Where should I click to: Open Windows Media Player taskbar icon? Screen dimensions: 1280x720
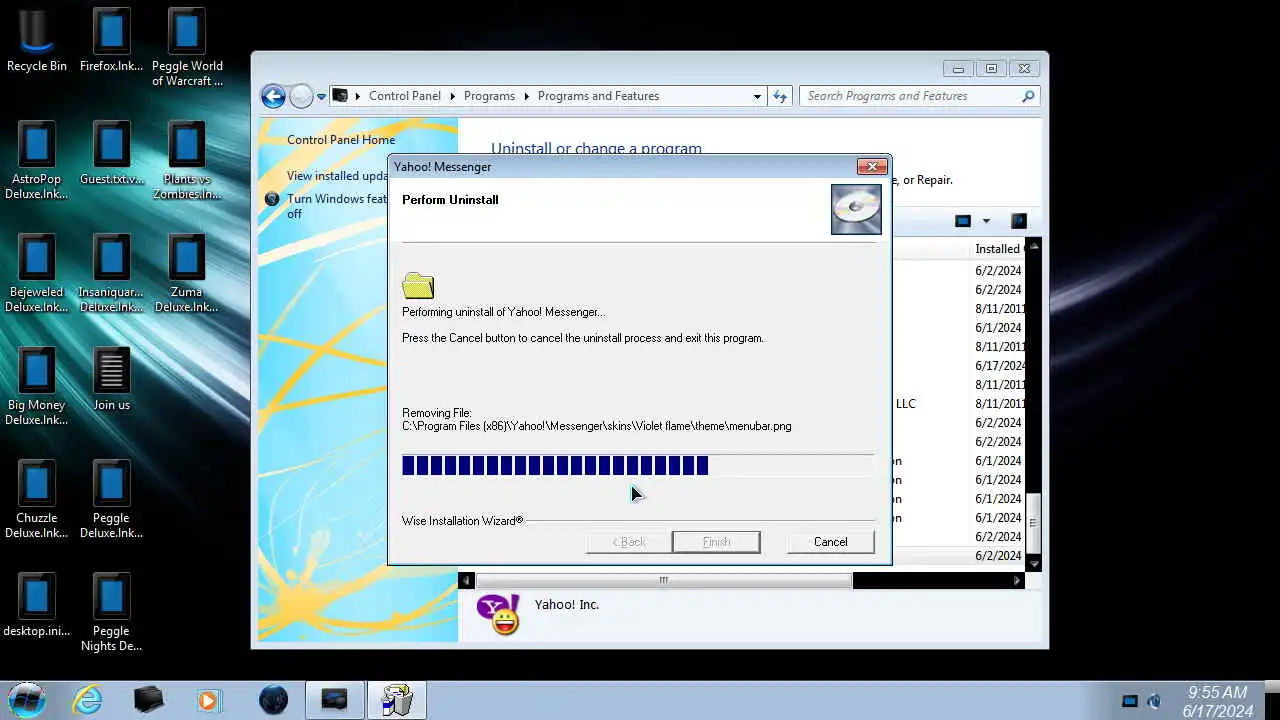[x=208, y=700]
